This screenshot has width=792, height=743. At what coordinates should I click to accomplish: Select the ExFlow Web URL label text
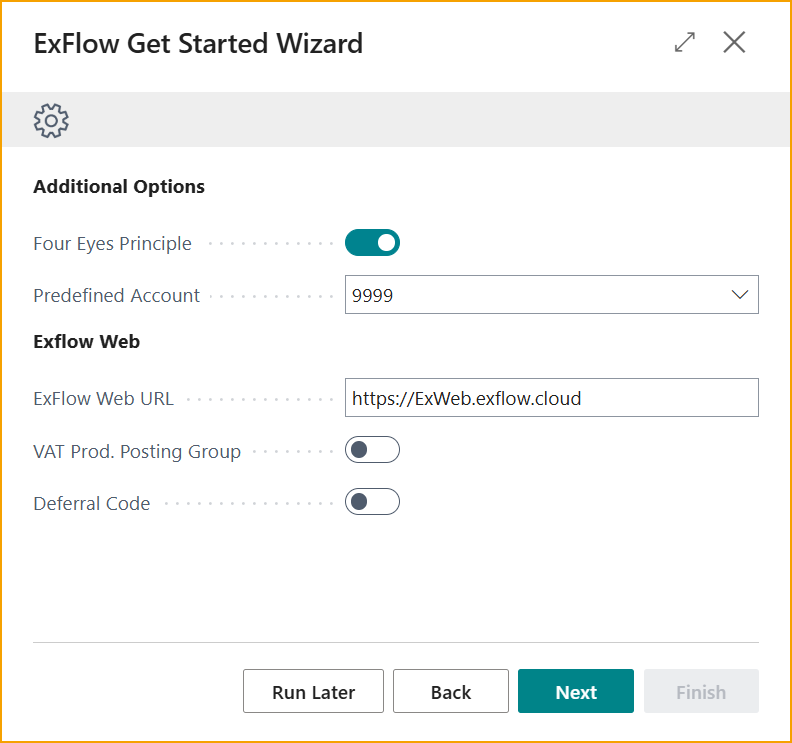point(103,399)
